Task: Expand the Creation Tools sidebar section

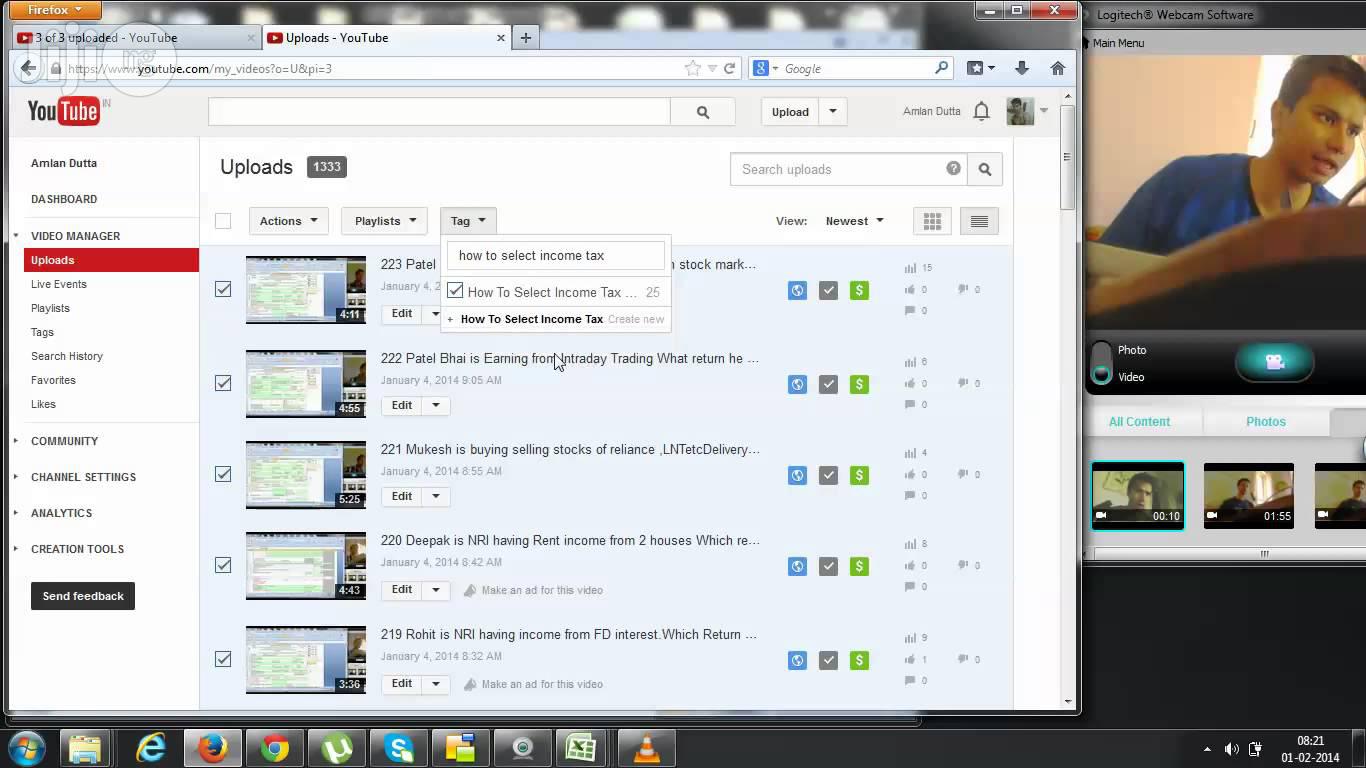Action: [x=77, y=549]
